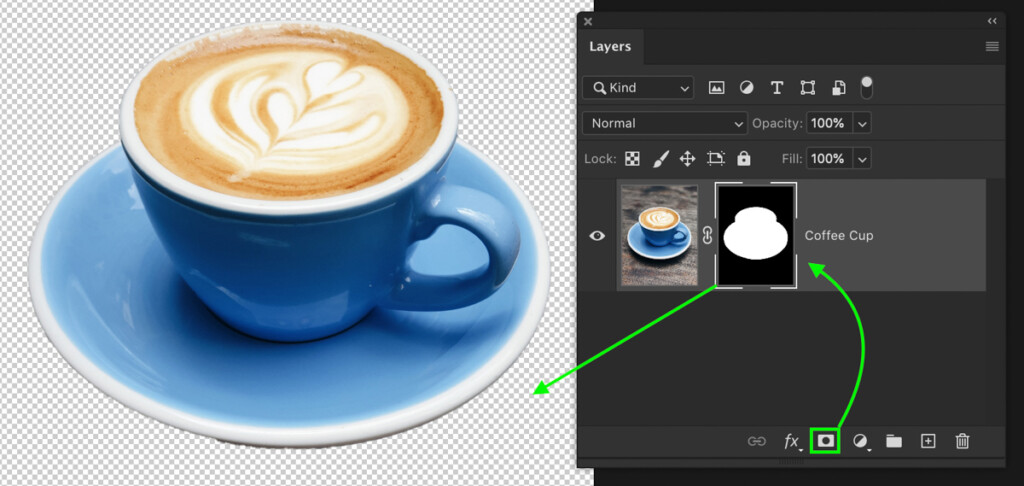
Task: Click the Fill 100% value field
Action: click(829, 159)
